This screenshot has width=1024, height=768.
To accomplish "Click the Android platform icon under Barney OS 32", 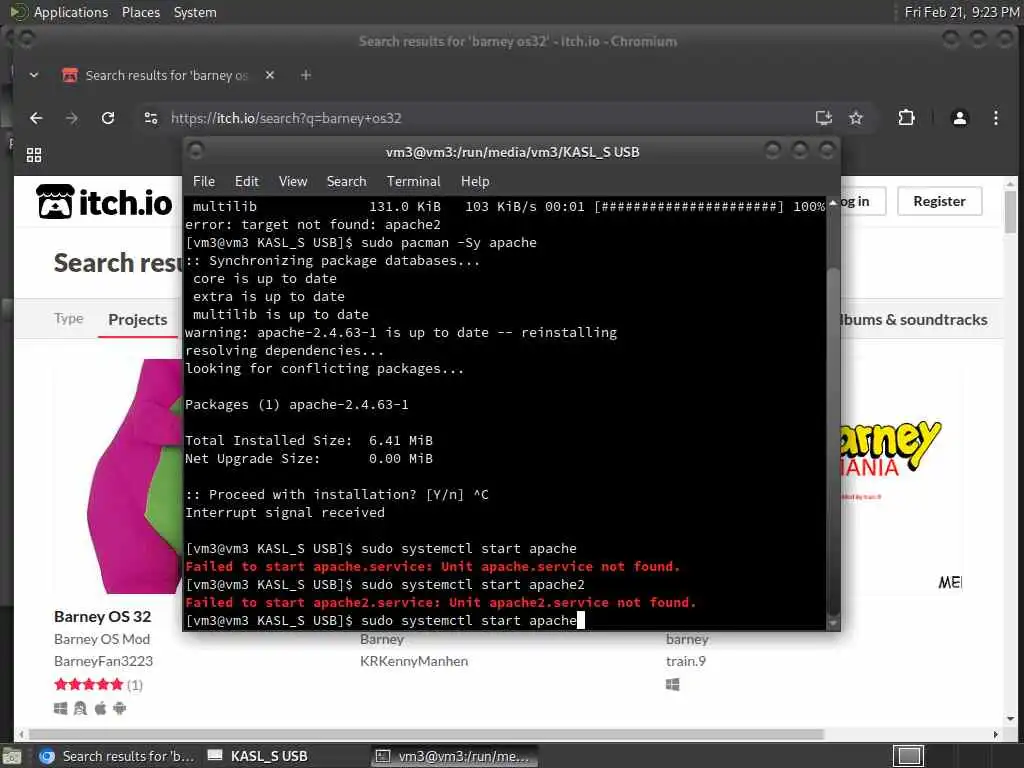I will click(x=120, y=708).
